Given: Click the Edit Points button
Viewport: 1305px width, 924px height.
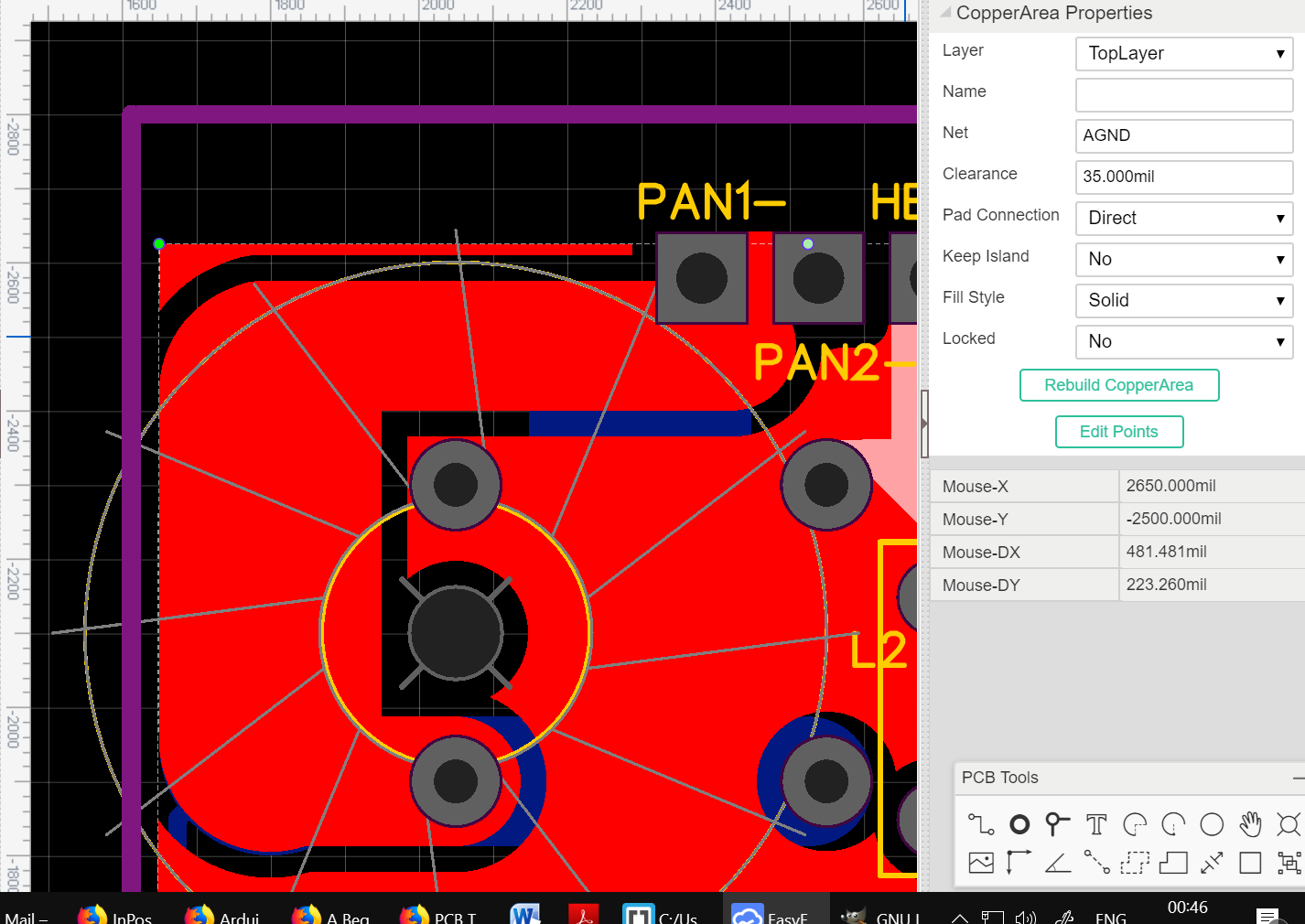Looking at the screenshot, I should click(x=1119, y=432).
